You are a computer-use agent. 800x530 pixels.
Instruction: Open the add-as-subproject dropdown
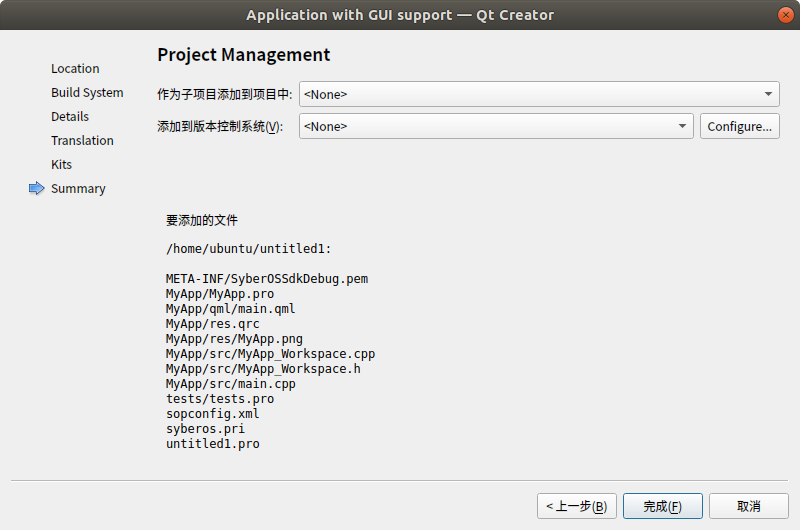539,94
